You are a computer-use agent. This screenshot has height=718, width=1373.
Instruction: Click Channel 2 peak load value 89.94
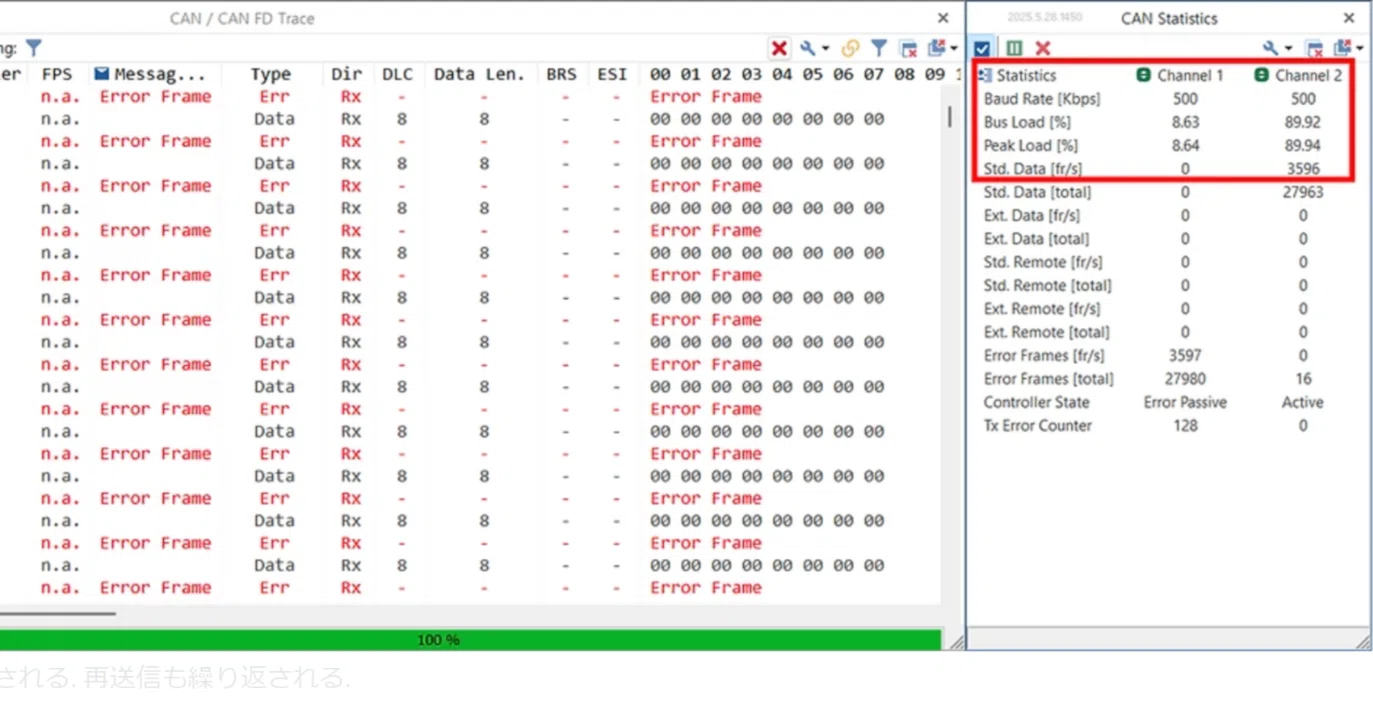[x=1302, y=145]
